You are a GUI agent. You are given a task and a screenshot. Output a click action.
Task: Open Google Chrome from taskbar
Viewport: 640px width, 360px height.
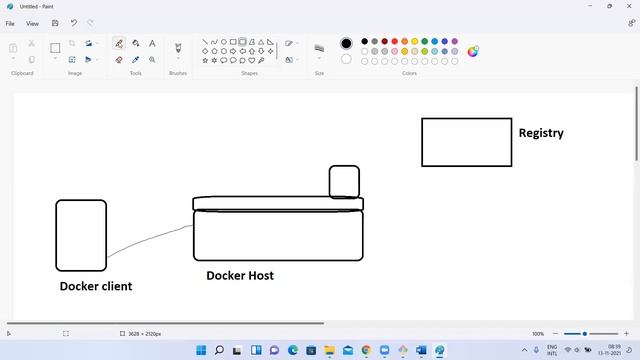(366, 350)
